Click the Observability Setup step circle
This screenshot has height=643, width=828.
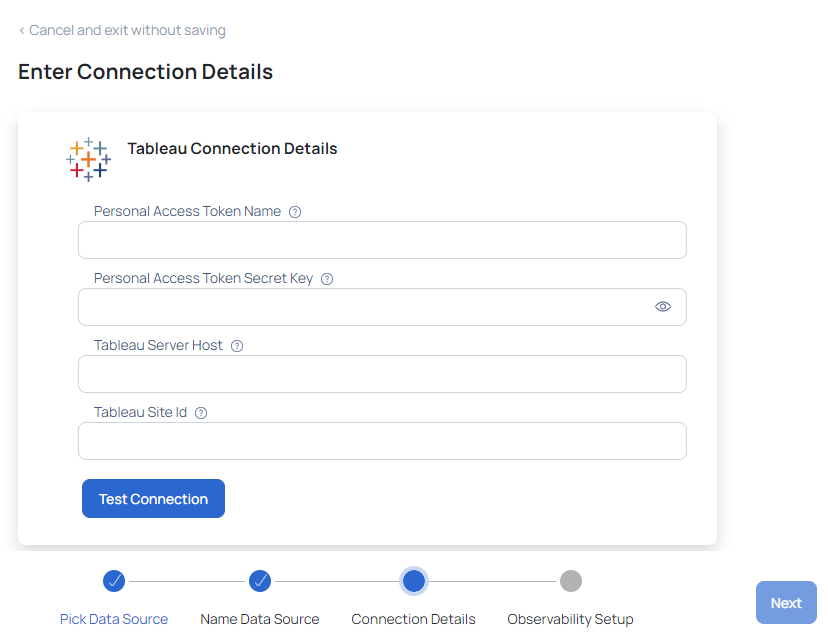click(x=571, y=581)
